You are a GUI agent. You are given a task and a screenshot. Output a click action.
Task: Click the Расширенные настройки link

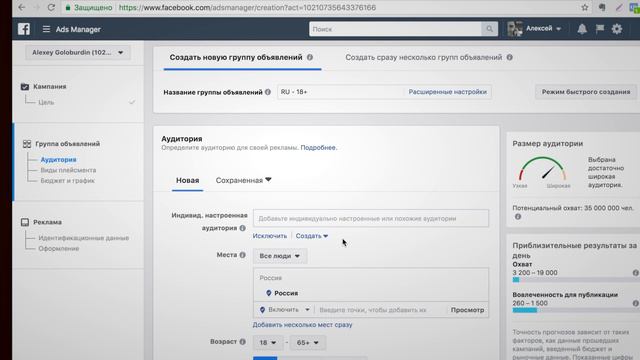[x=447, y=92]
